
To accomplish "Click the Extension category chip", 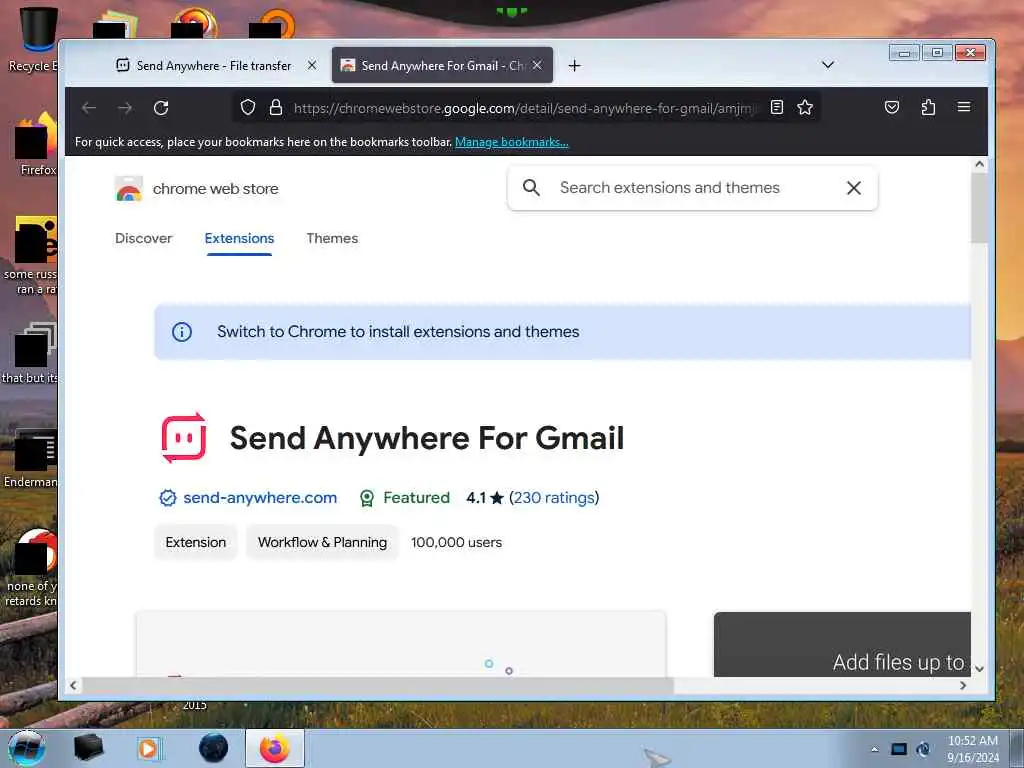I will point(195,542).
